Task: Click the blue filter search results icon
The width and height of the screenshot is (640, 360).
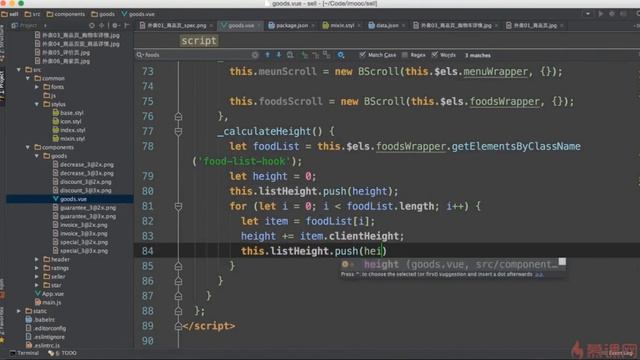Action: [341, 55]
